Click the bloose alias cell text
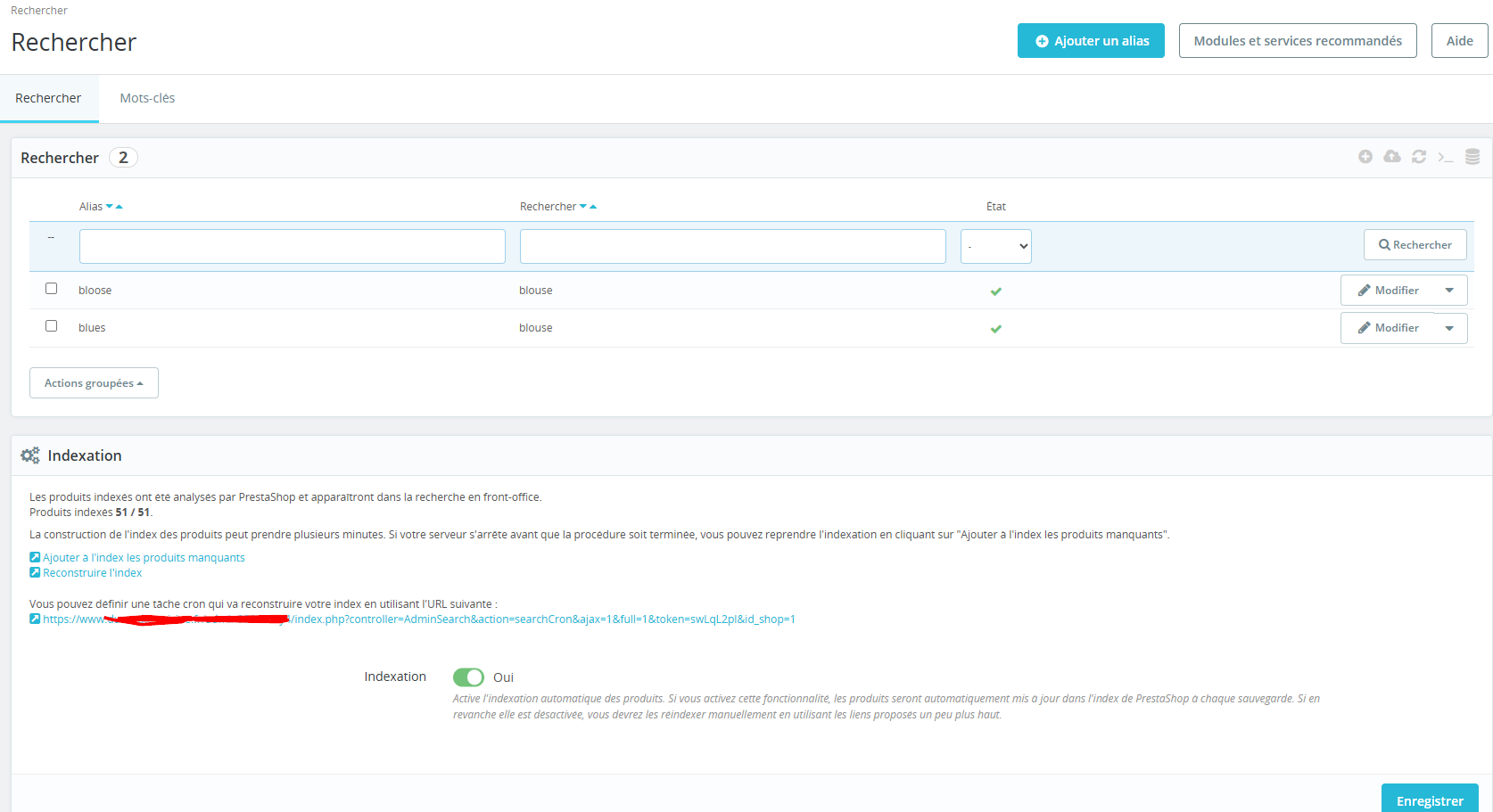The width and height of the screenshot is (1493, 812). click(95, 291)
